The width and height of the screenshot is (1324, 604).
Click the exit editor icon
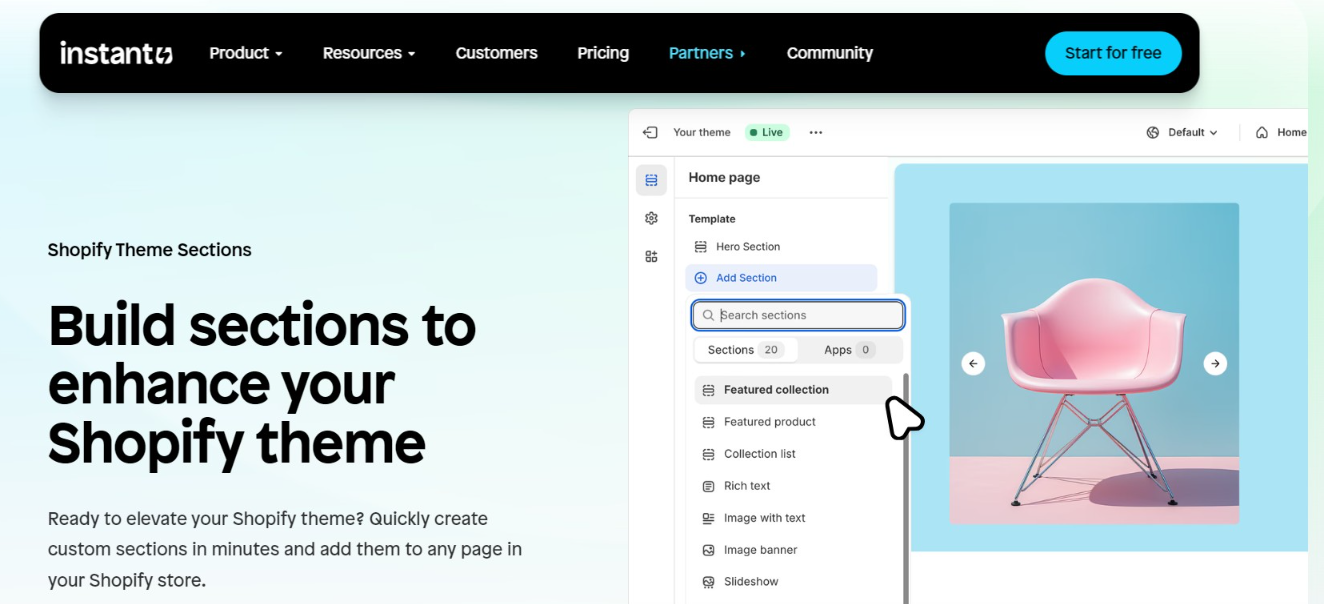[x=650, y=132]
